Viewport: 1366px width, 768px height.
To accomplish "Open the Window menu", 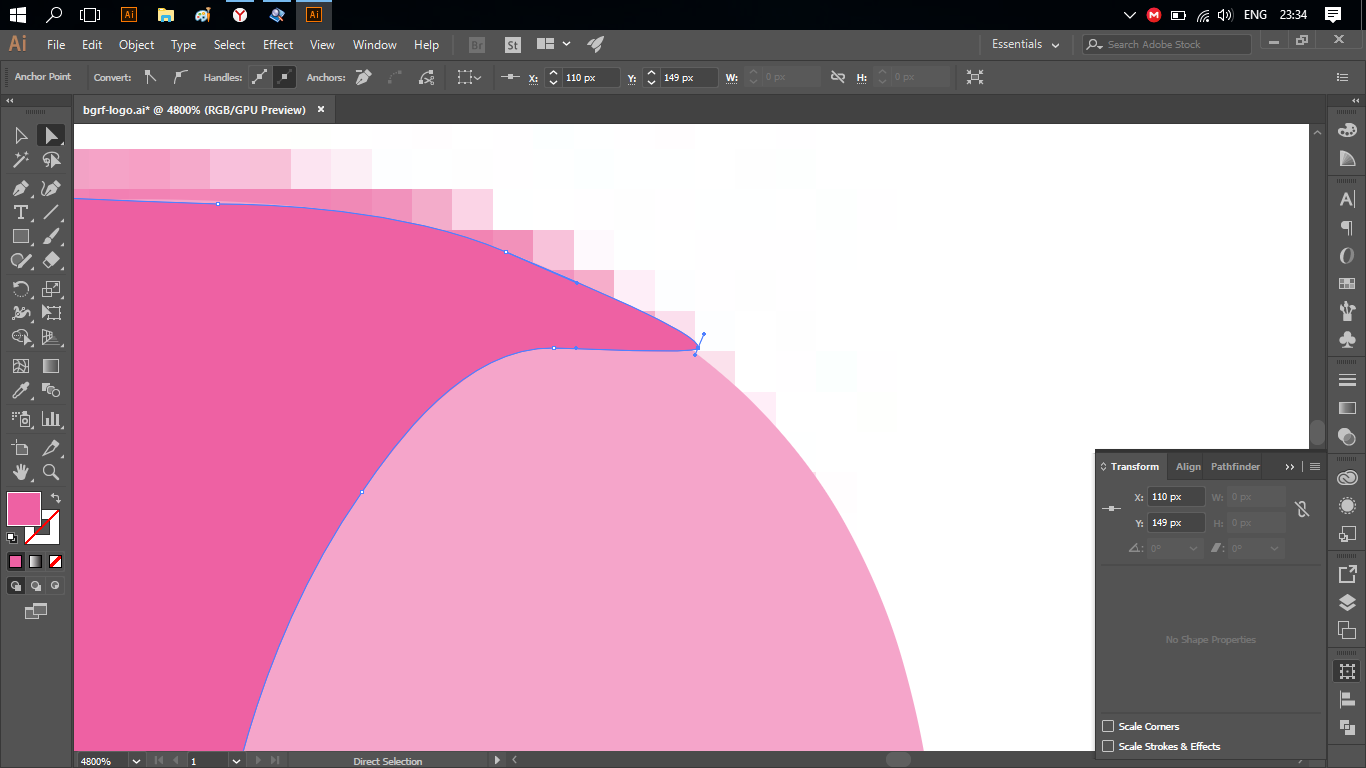I will (375, 45).
